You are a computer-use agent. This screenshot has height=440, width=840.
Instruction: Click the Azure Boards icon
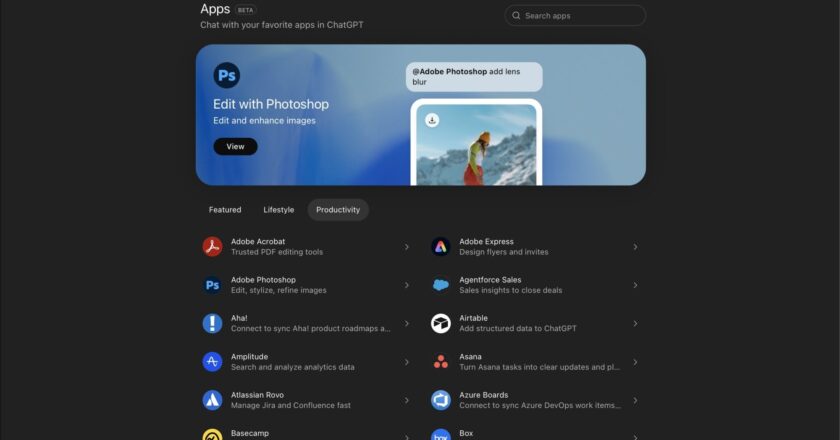click(440, 400)
